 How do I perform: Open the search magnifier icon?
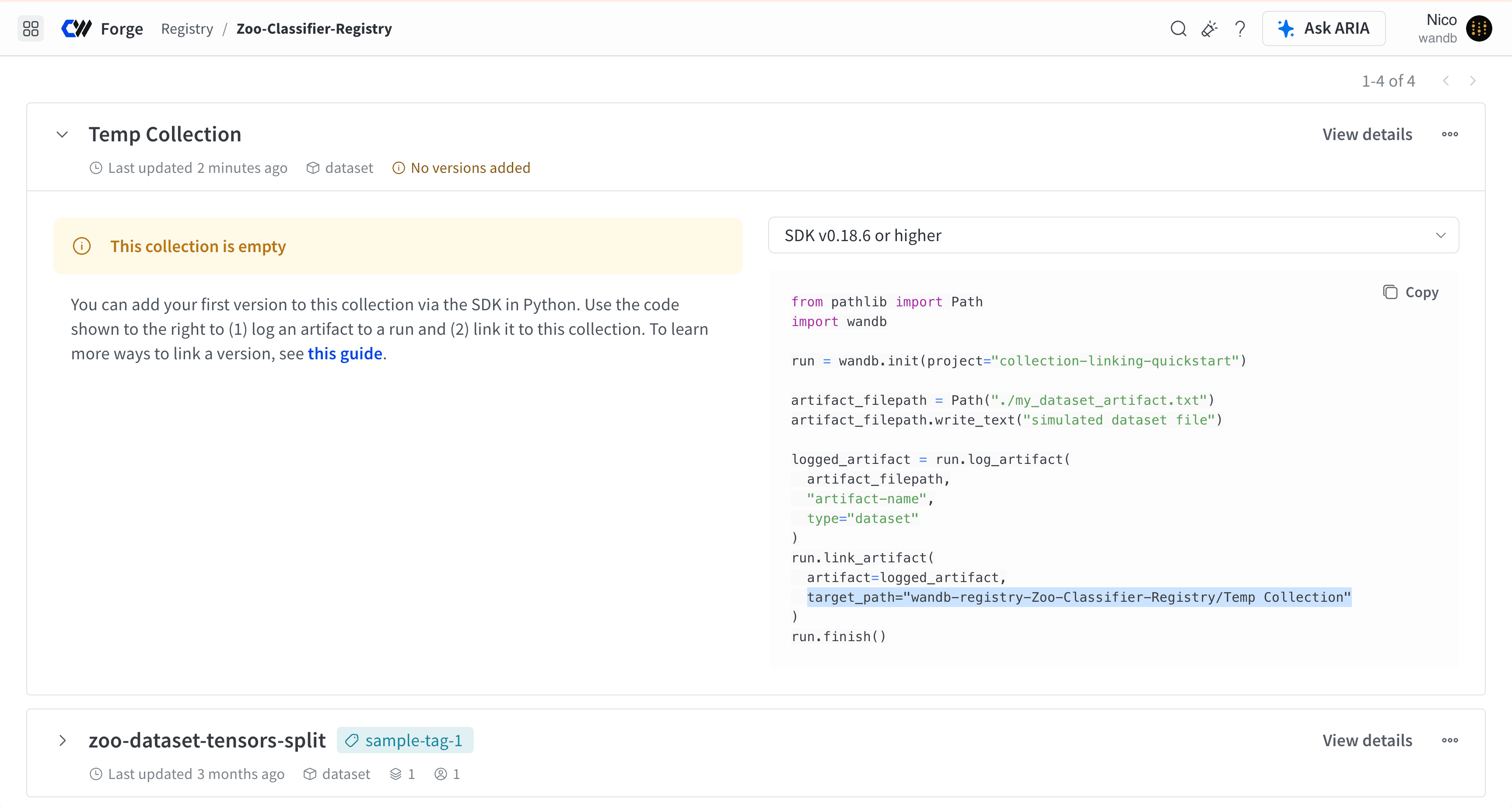tap(1178, 28)
